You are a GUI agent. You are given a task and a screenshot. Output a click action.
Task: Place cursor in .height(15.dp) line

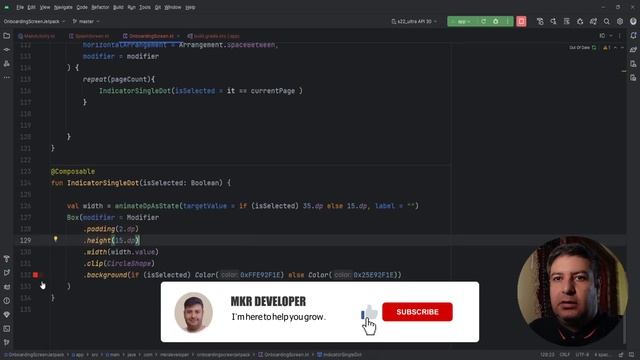point(111,240)
